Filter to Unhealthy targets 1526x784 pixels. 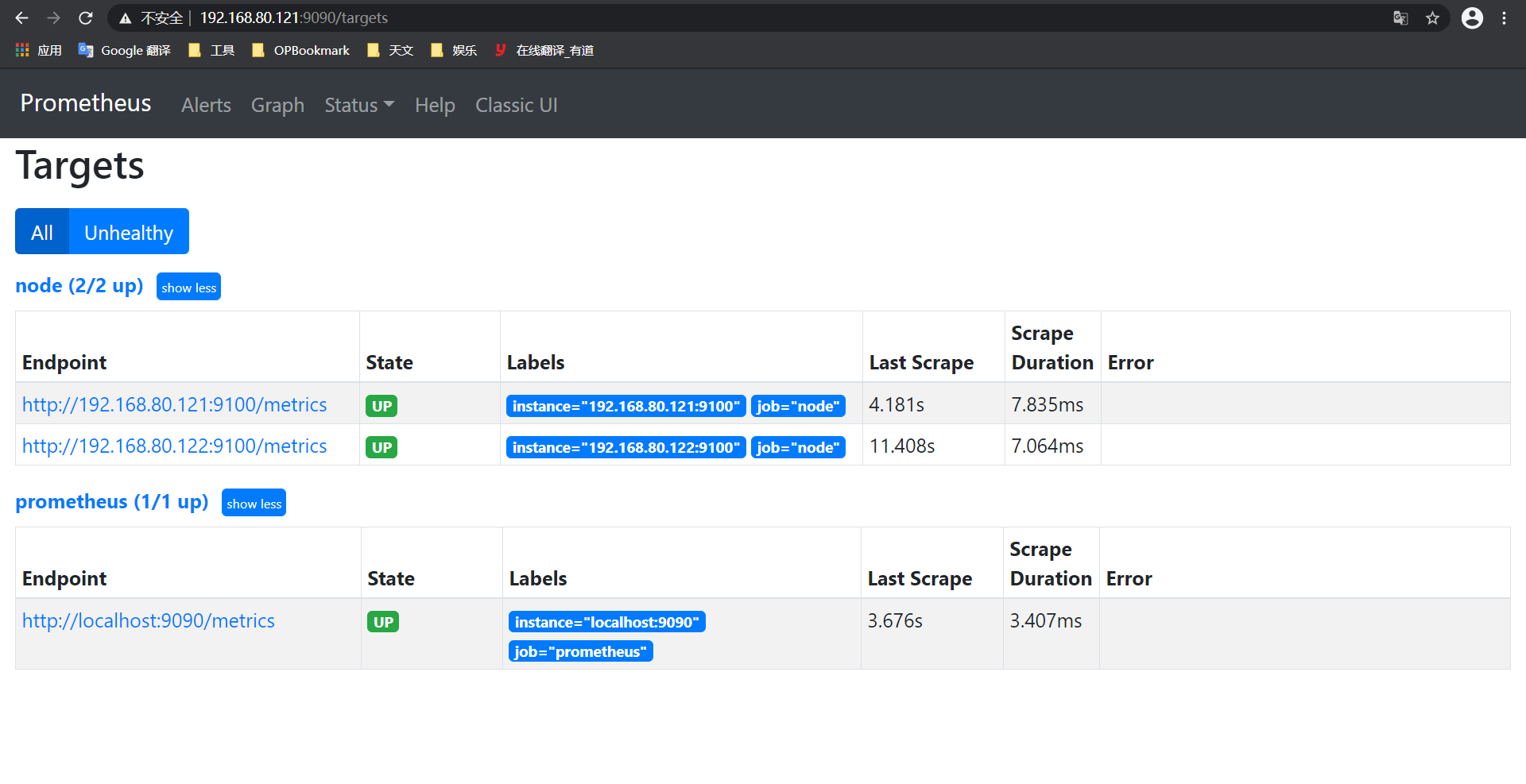129,232
